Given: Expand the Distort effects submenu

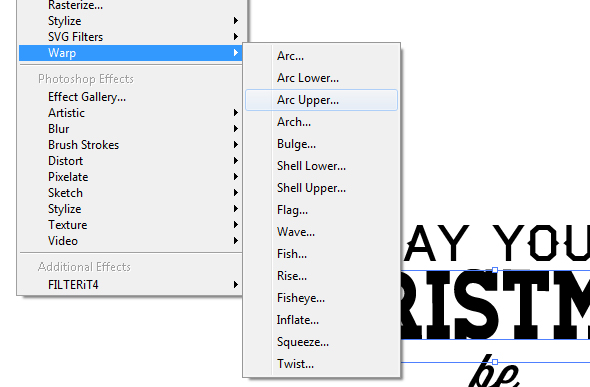Looking at the screenshot, I should click(130, 161).
